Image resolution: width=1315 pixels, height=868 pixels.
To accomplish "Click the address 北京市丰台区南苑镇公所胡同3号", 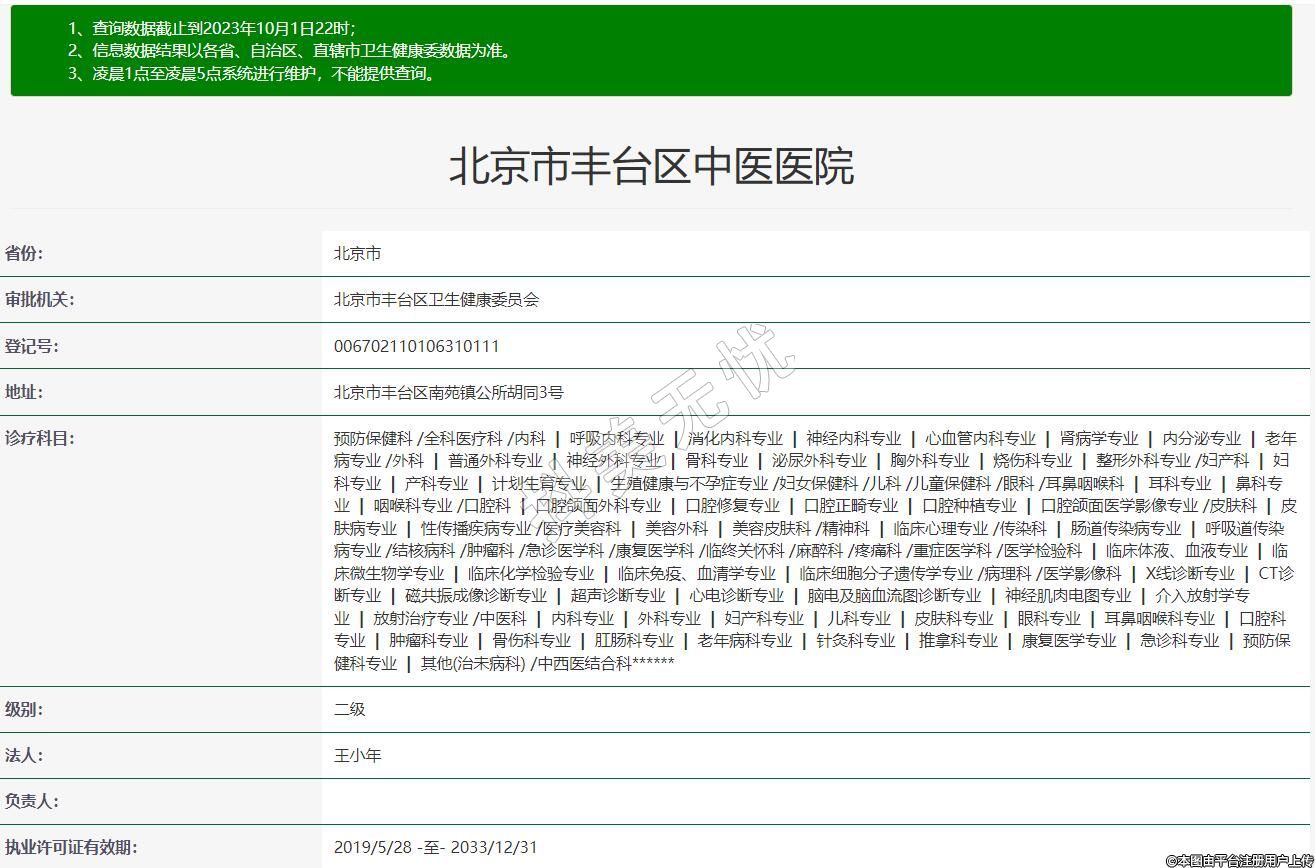I will click(448, 393).
